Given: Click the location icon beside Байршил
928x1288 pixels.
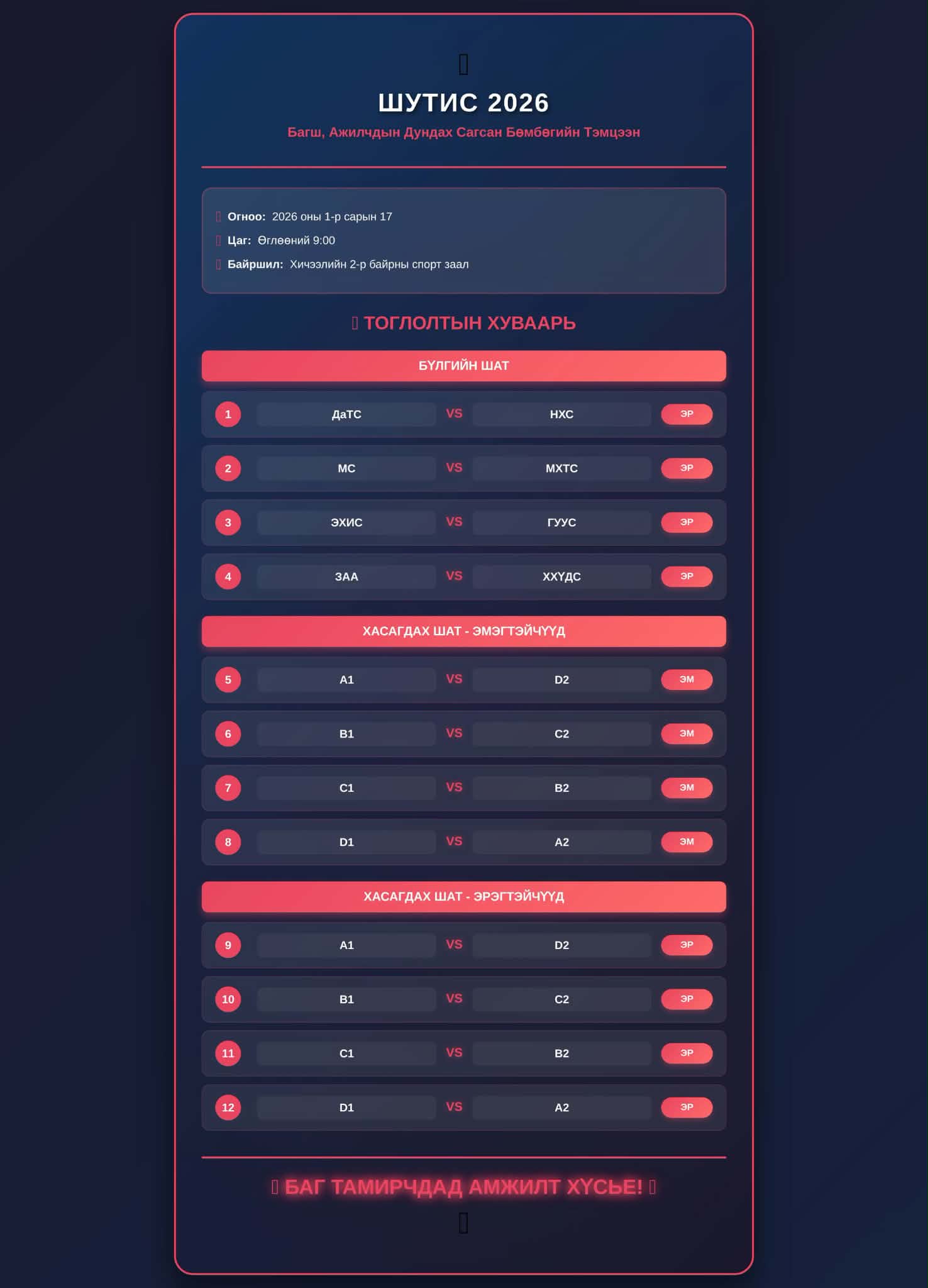Looking at the screenshot, I should point(218,264).
